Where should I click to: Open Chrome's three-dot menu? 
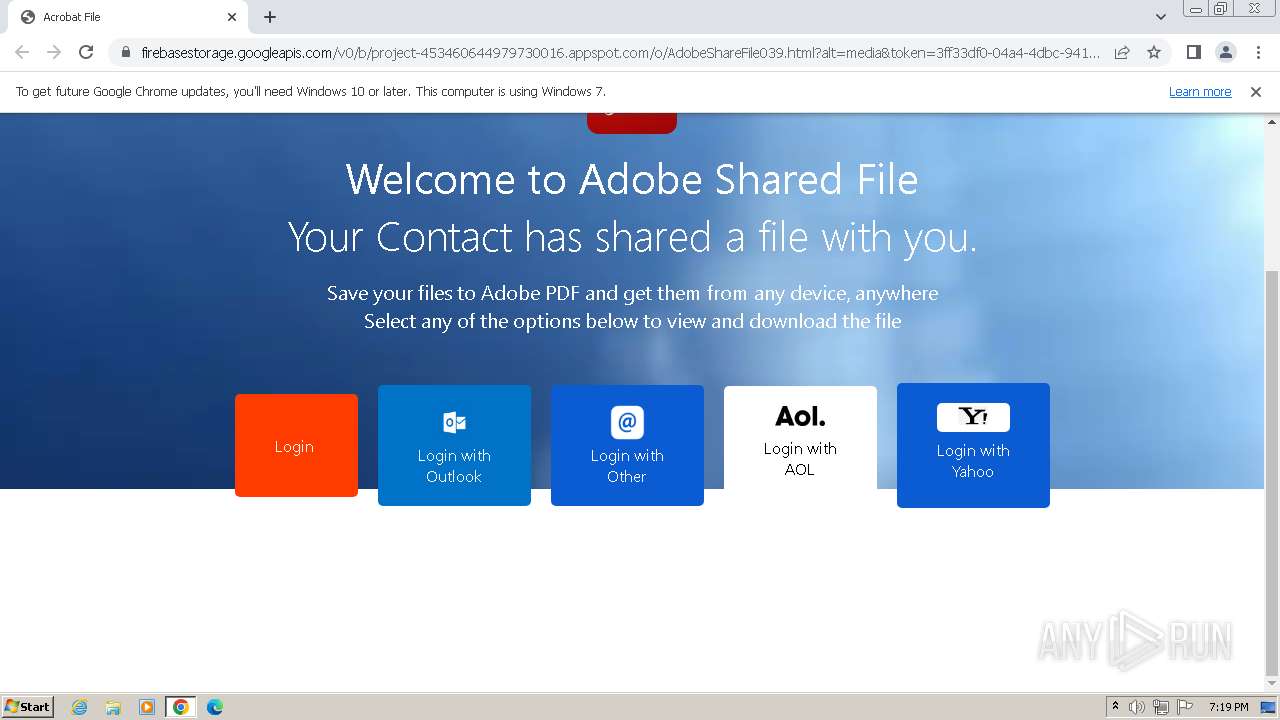(x=1258, y=52)
